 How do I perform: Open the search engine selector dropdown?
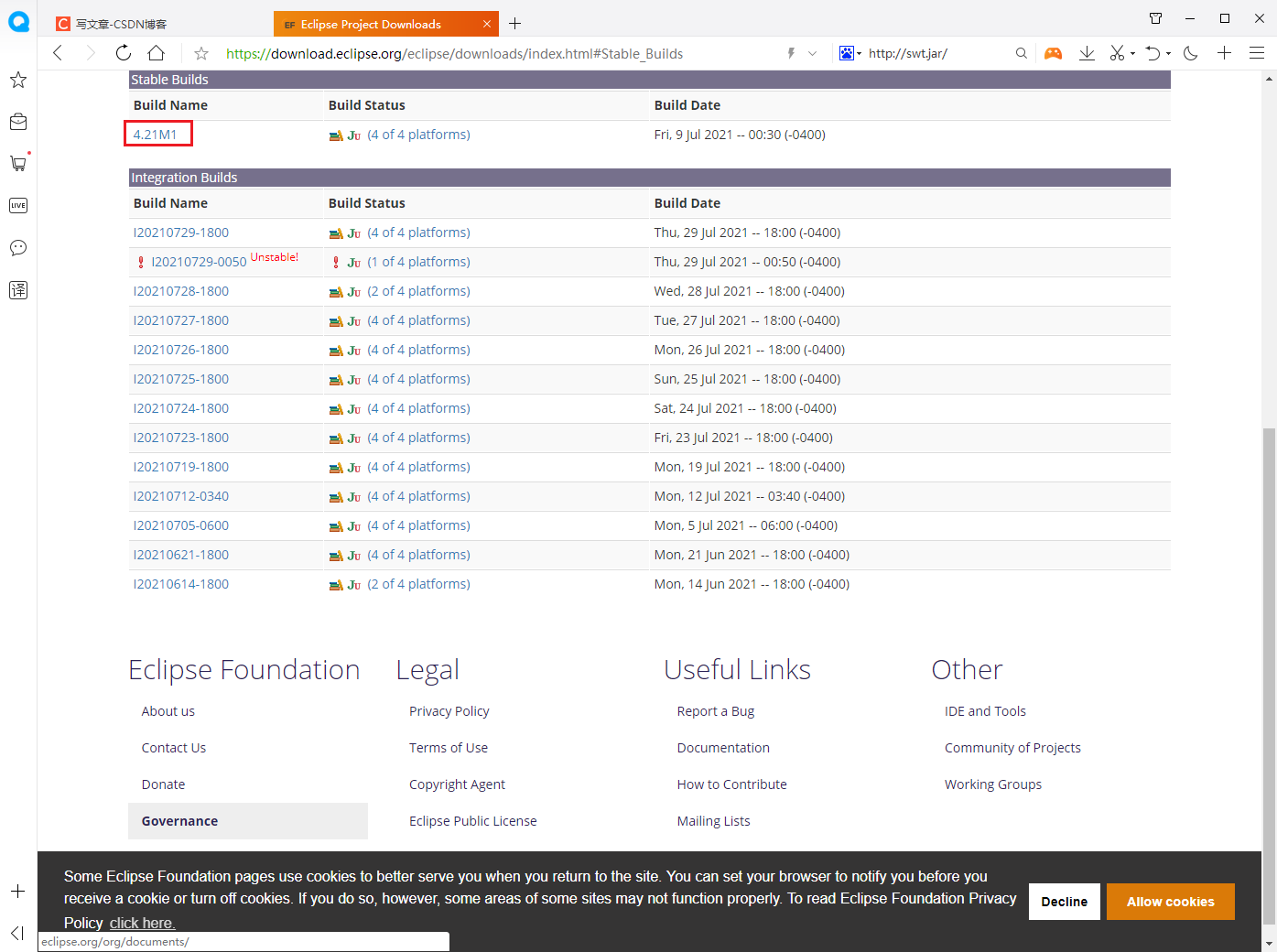850,53
